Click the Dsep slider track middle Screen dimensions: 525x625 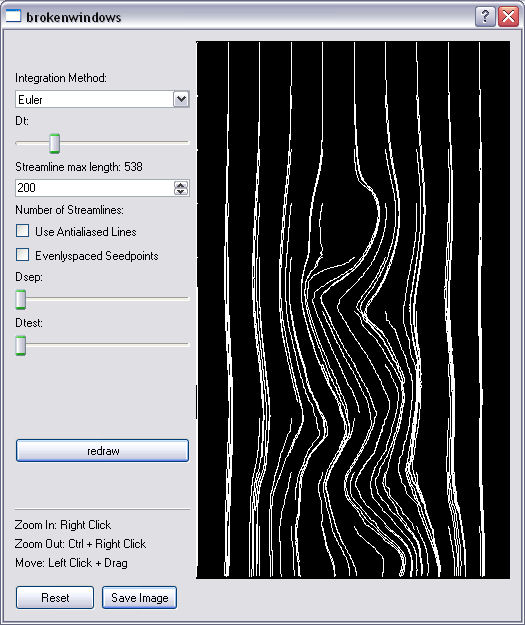coord(102,298)
